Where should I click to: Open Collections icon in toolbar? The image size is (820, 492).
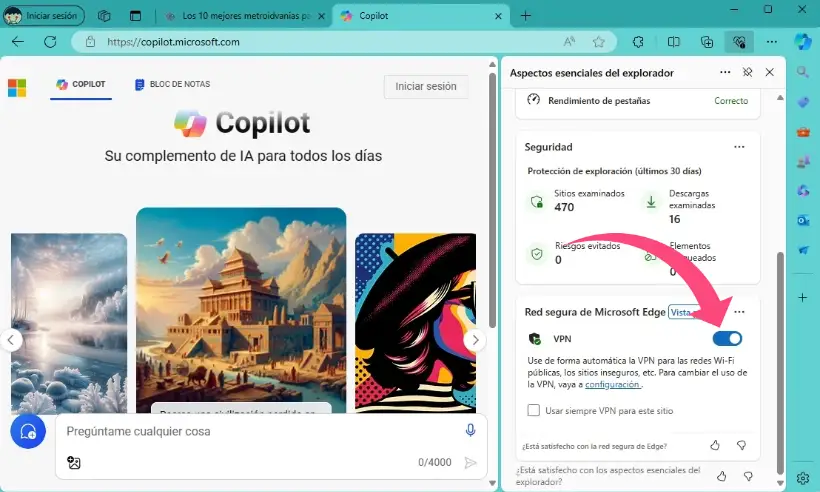pyautogui.click(x=707, y=42)
